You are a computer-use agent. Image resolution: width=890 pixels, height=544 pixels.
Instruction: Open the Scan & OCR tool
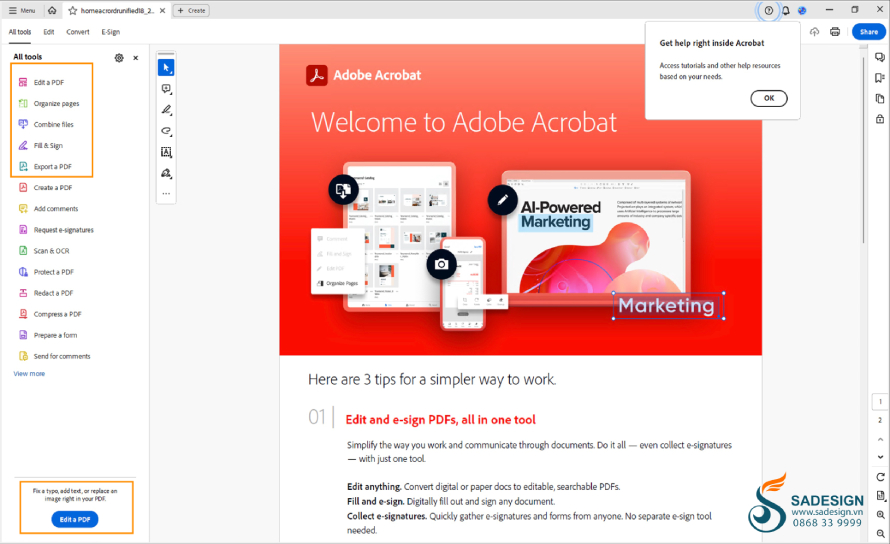click(x=44, y=250)
